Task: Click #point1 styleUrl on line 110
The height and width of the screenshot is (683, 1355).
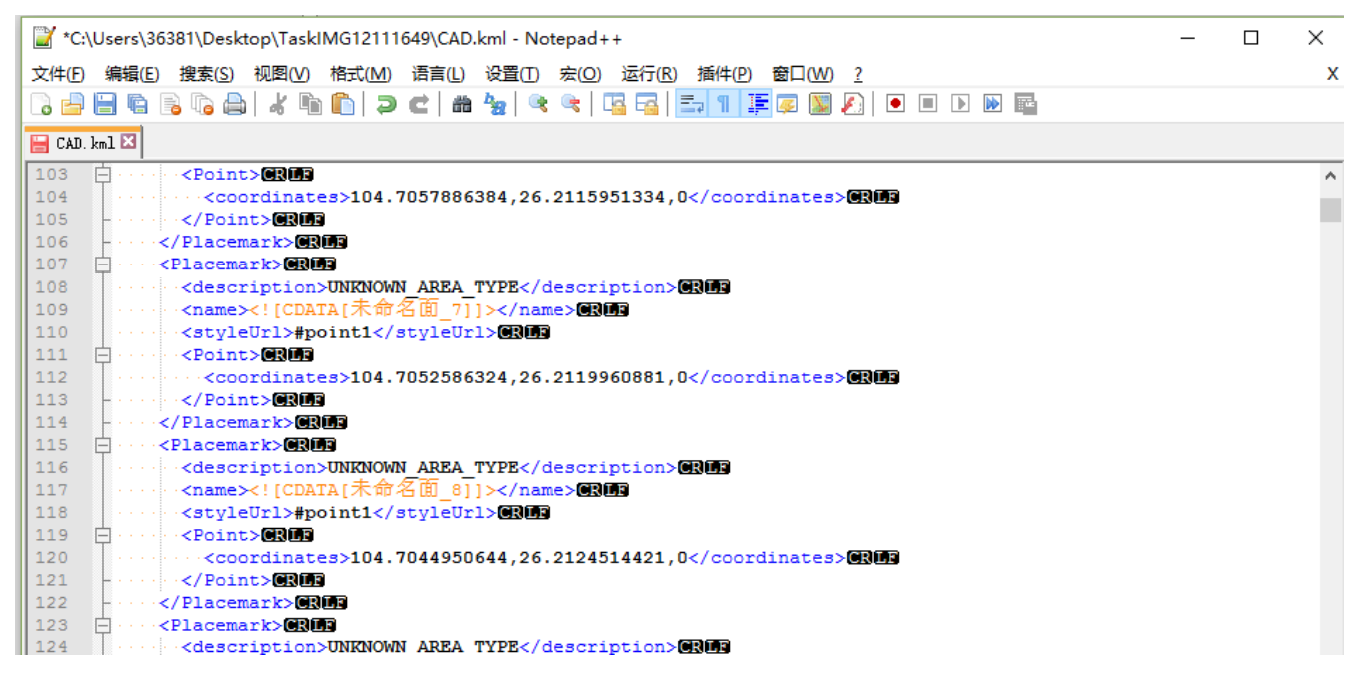Action: [333, 332]
